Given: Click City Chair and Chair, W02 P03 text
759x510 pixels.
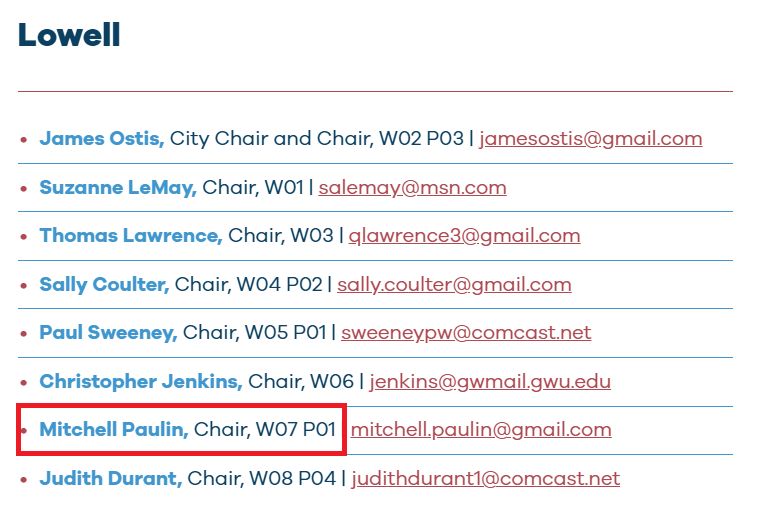Looking at the screenshot, I should pyautogui.click(x=317, y=139).
